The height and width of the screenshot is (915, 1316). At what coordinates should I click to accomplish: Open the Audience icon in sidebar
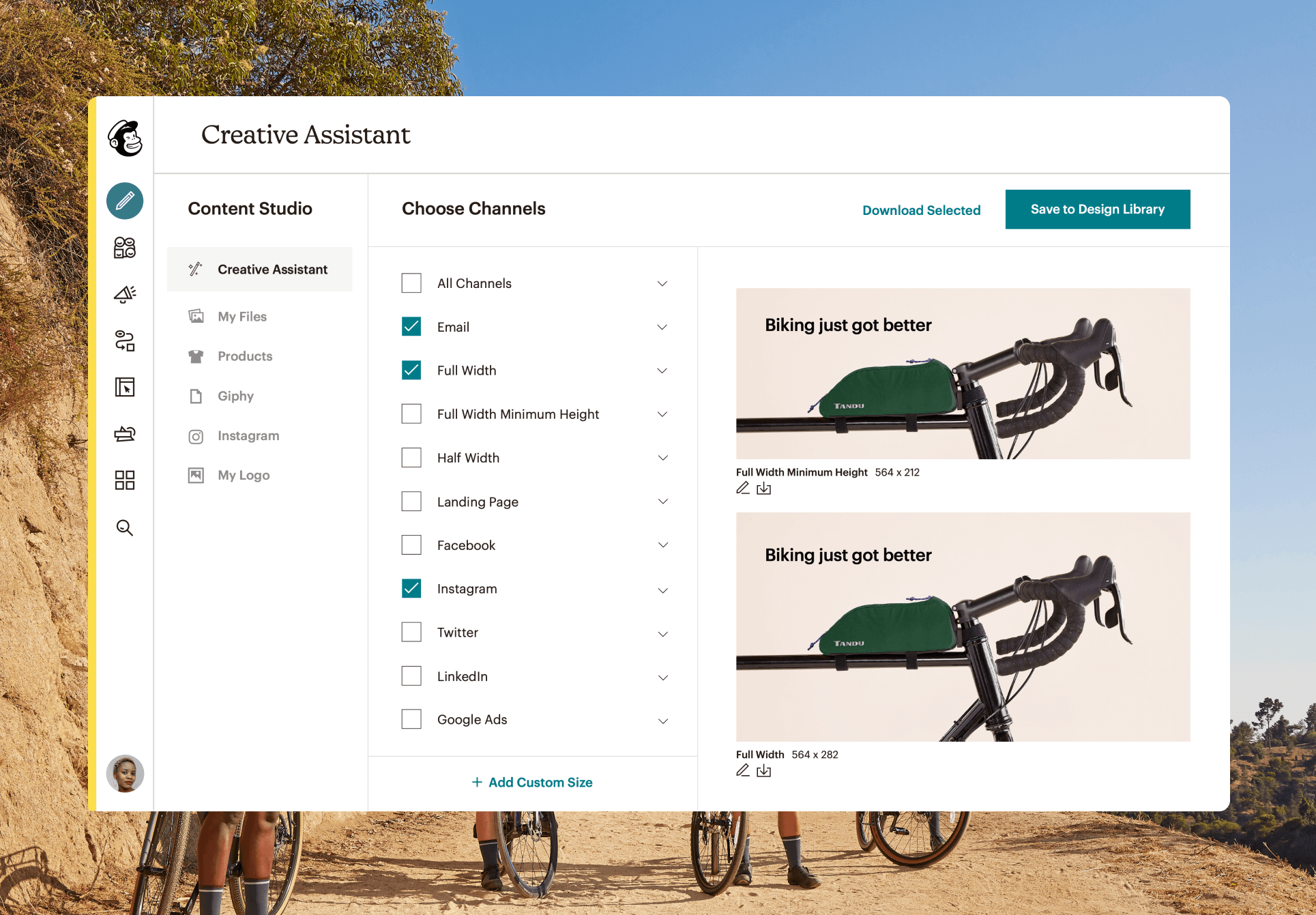click(x=125, y=248)
